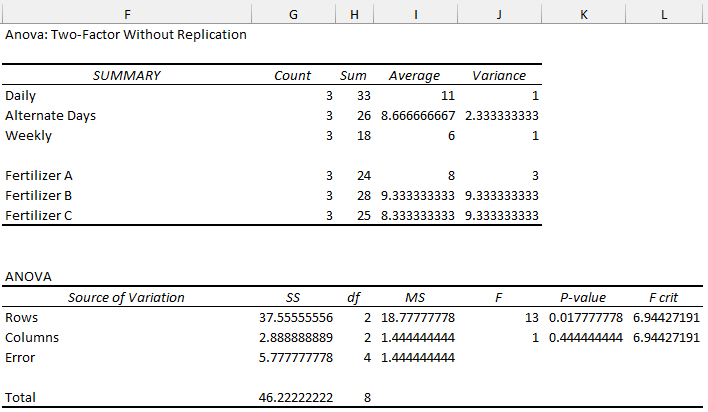Select column K header
This screenshot has height=412, width=708.
point(583,12)
